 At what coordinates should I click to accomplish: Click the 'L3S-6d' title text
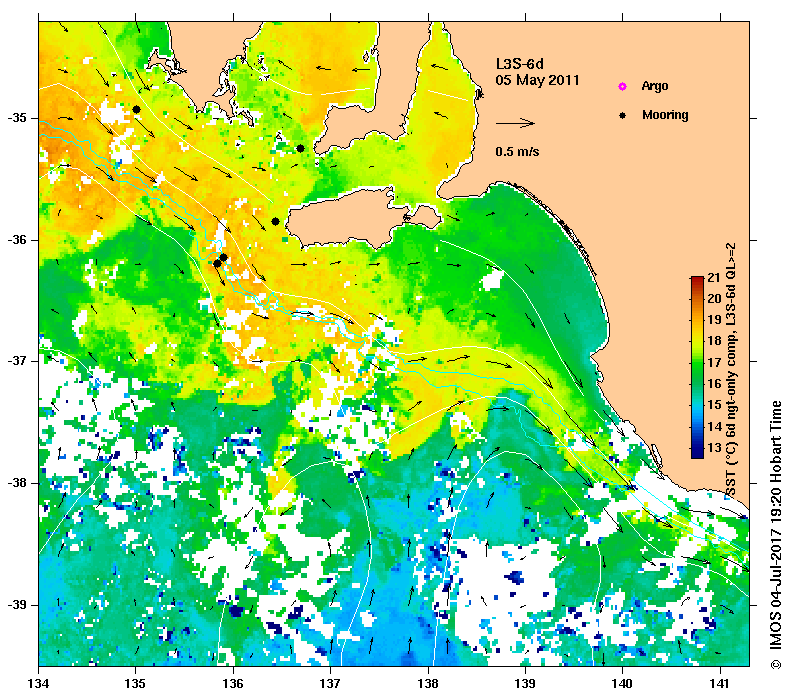pyautogui.click(x=520, y=64)
